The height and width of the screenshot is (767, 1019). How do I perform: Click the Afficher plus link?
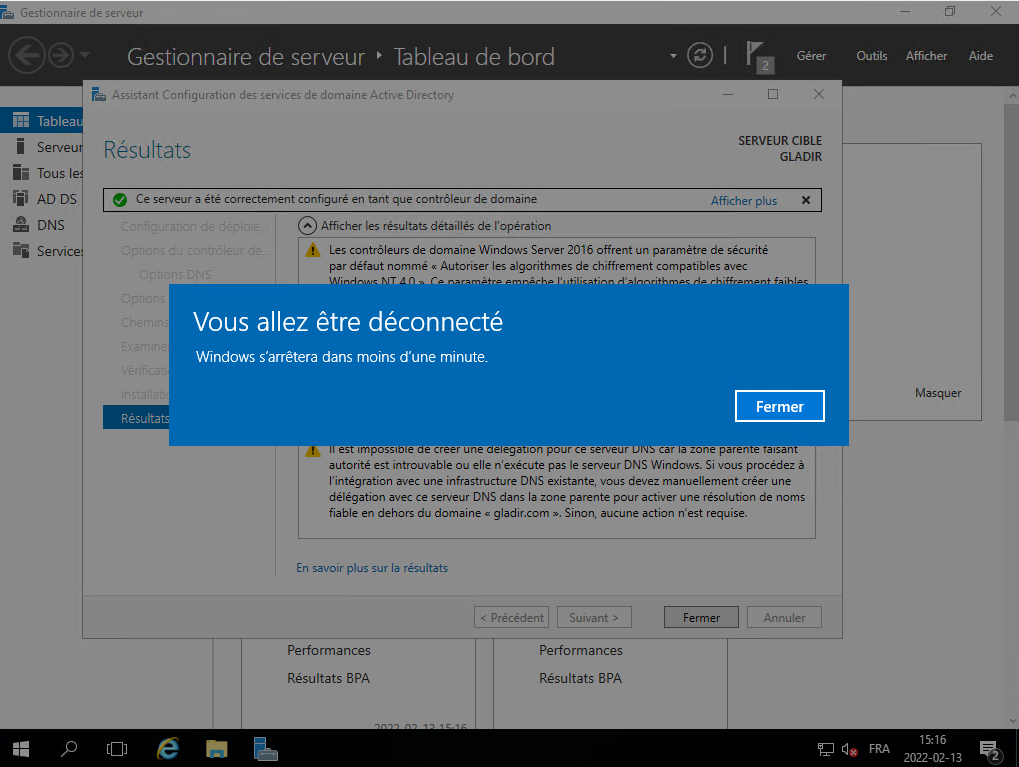pyautogui.click(x=743, y=200)
